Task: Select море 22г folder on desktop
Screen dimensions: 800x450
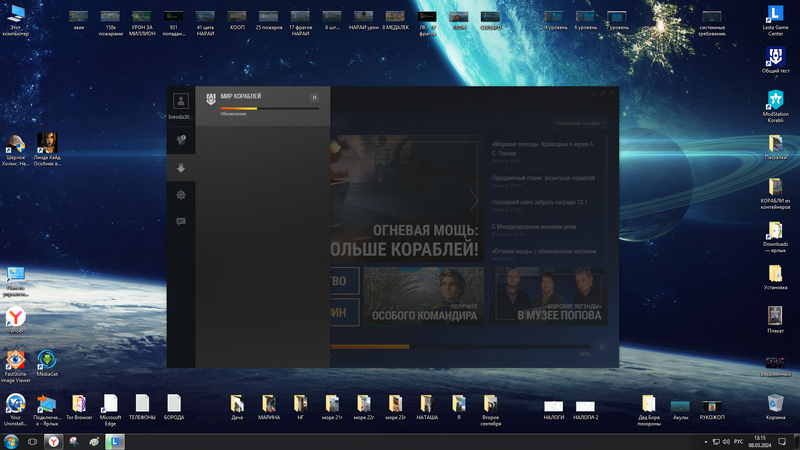Action: tap(364, 407)
